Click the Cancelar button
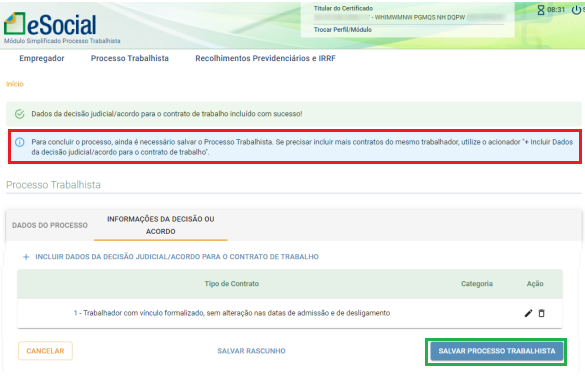 [45, 351]
